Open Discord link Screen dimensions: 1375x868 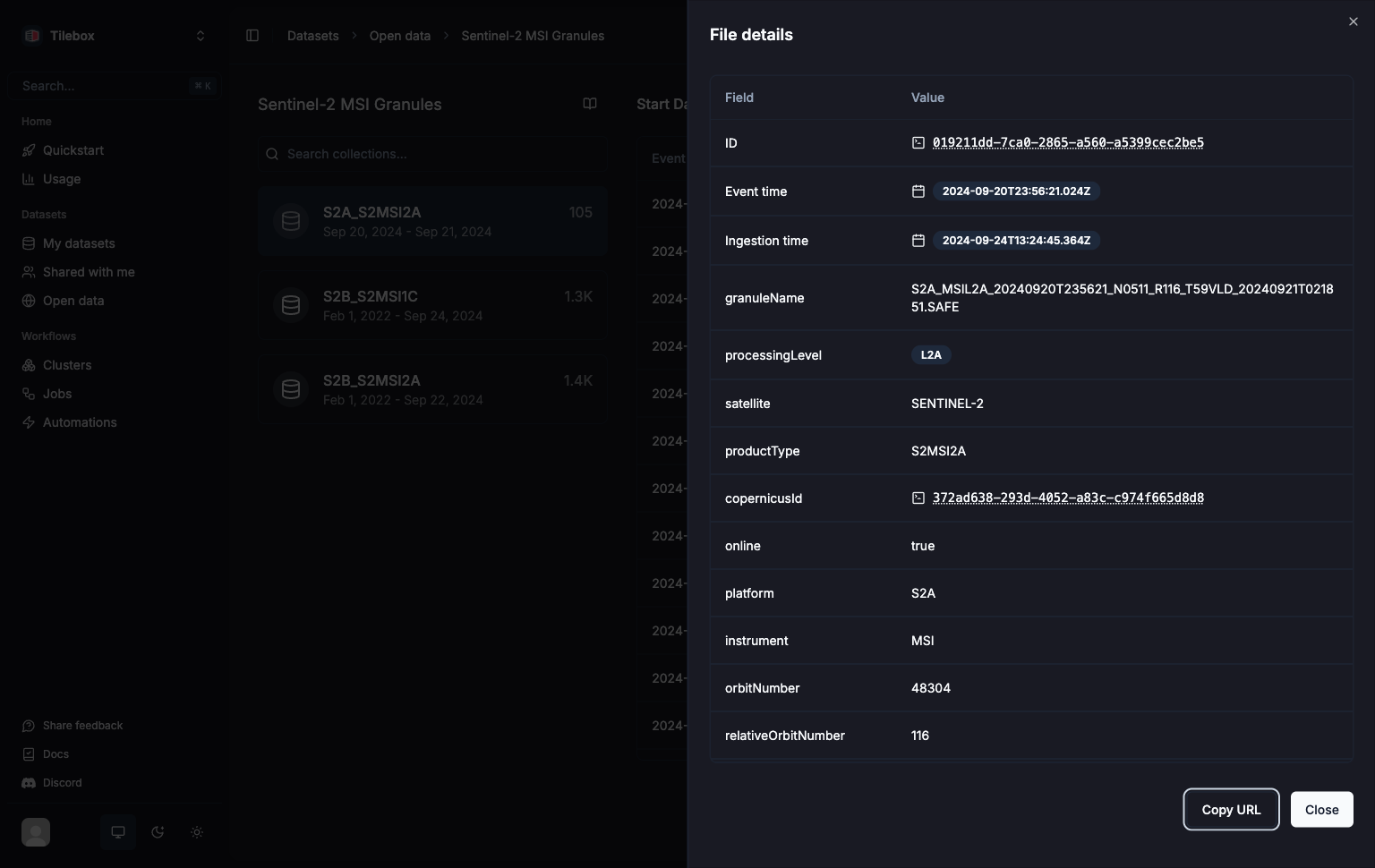click(63, 783)
